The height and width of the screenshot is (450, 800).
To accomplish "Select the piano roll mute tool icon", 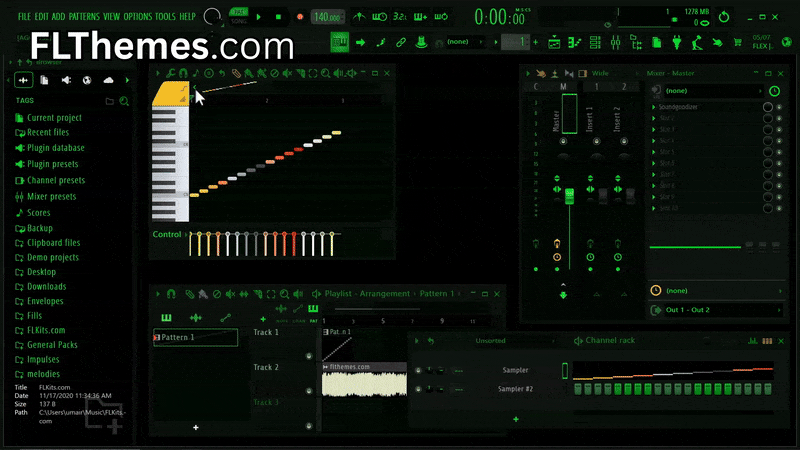I will click(287, 73).
